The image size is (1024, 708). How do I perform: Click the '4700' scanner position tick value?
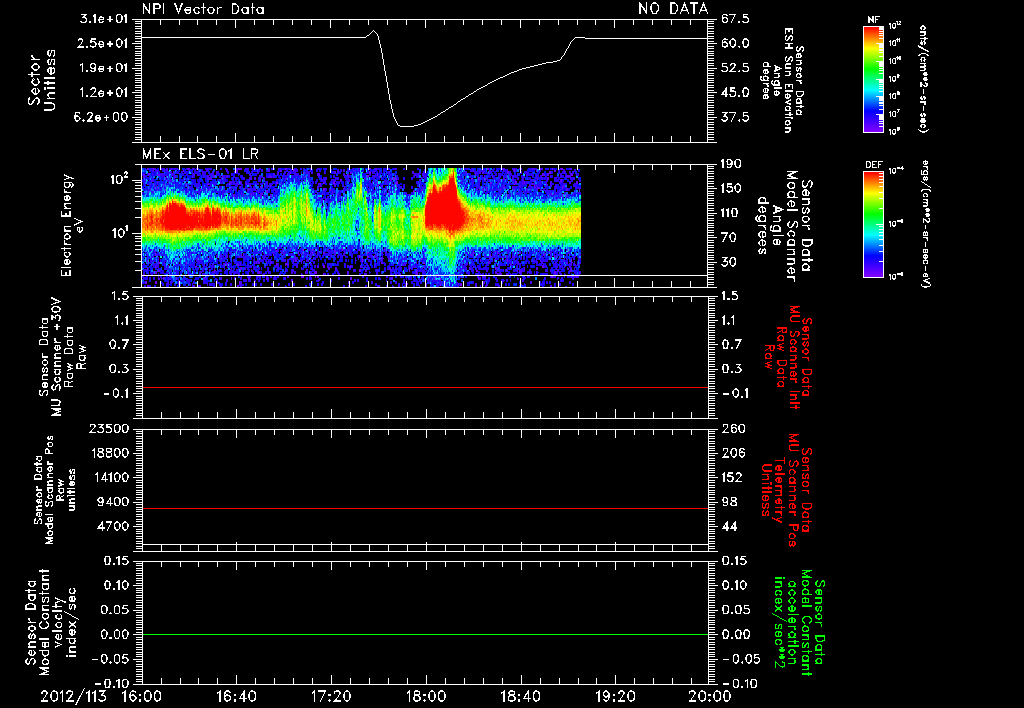112,526
